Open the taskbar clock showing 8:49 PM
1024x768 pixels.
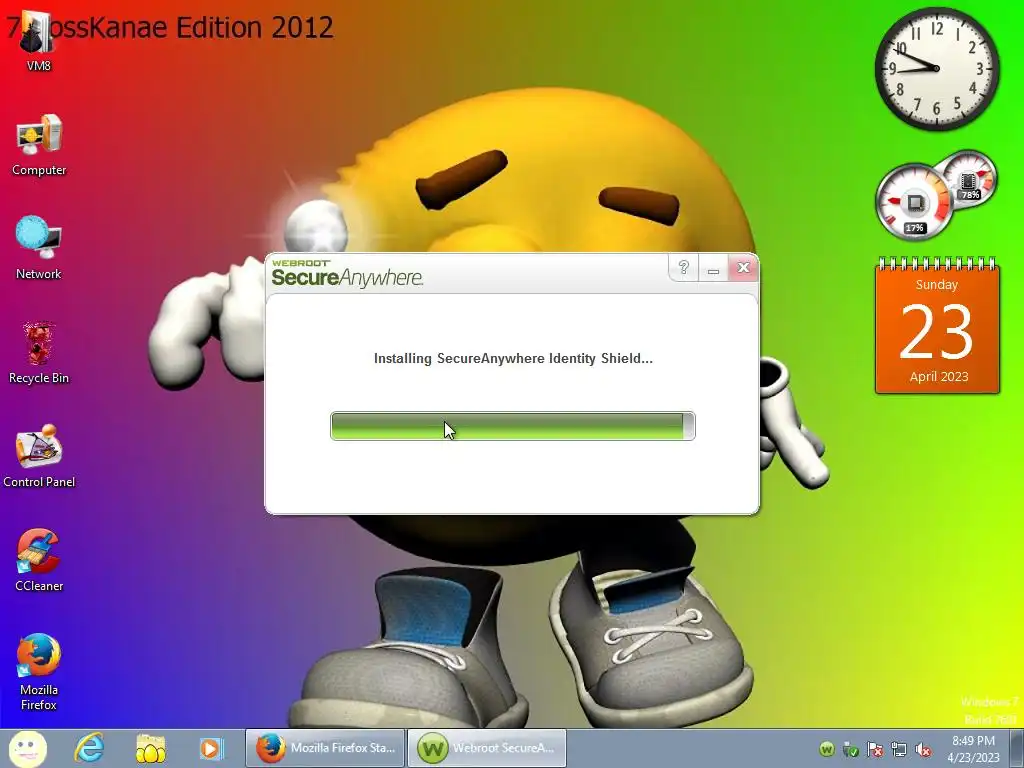tap(973, 749)
